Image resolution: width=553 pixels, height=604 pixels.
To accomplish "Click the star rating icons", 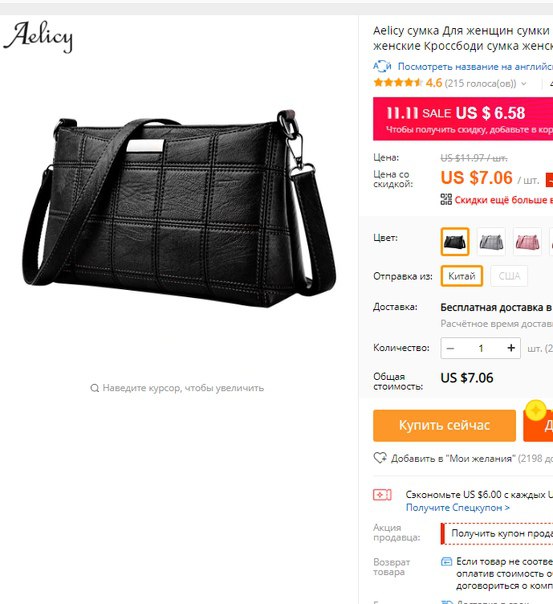I will [x=398, y=82].
